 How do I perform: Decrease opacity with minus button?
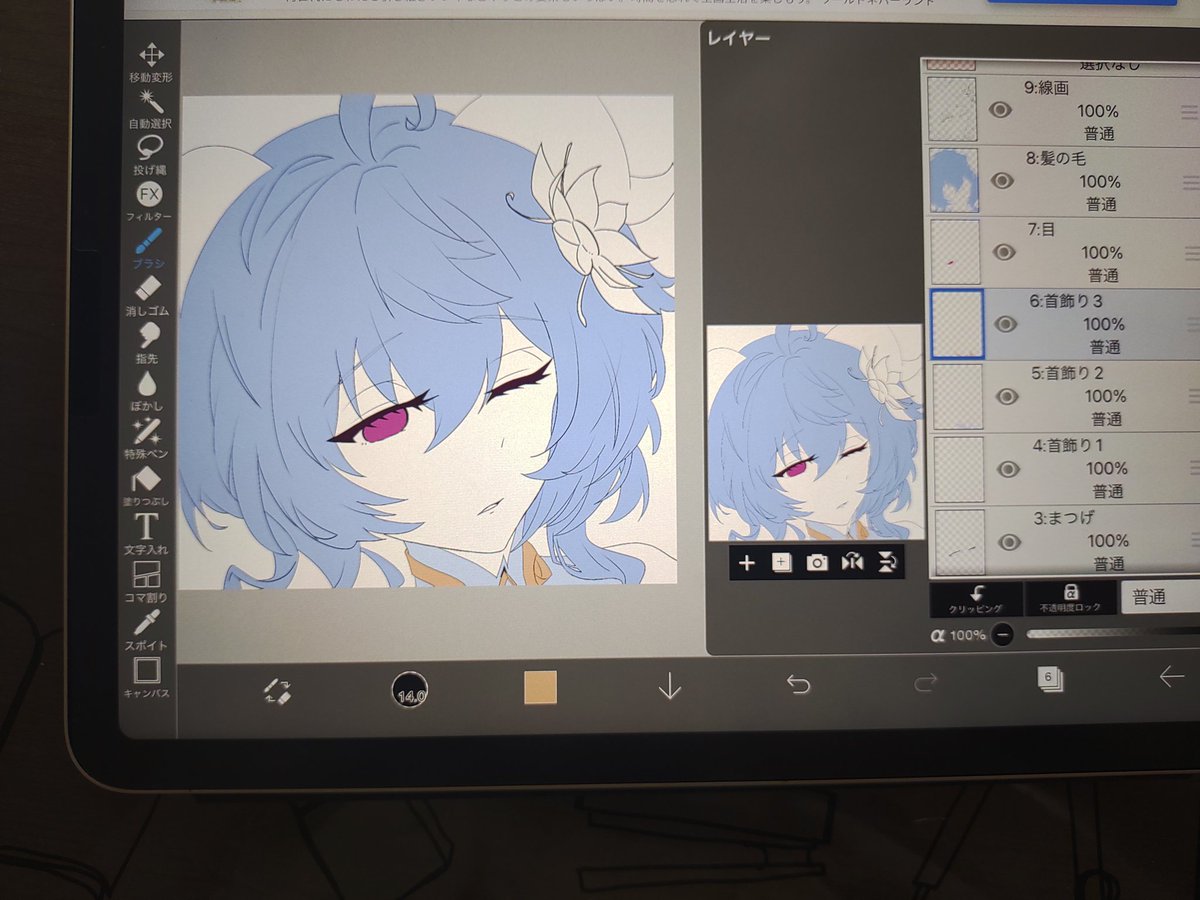point(1002,634)
